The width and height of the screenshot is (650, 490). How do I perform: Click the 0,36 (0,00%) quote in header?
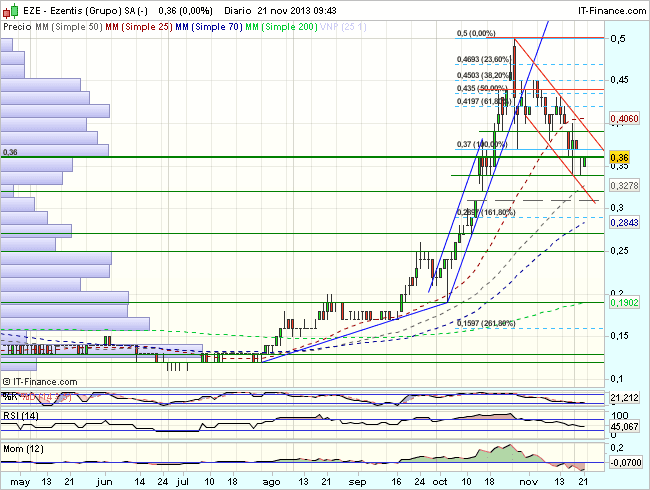pos(185,10)
